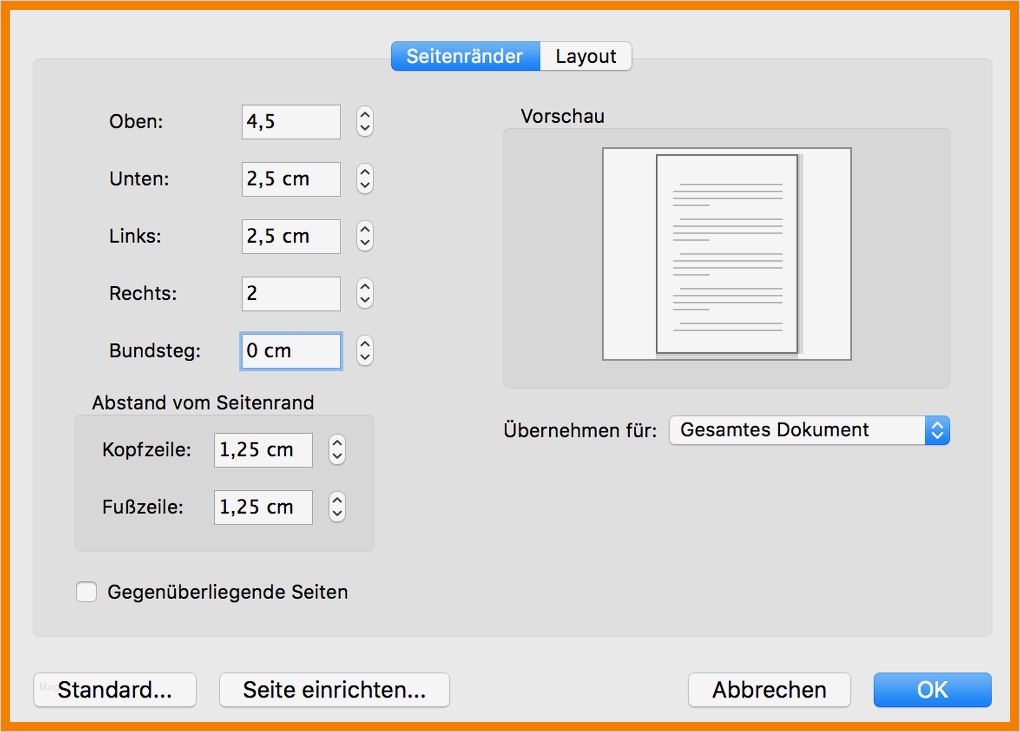The height and width of the screenshot is (732, 1020).
Task: Increase the Rechts value via its stepper
Action: tap(363, 289)
